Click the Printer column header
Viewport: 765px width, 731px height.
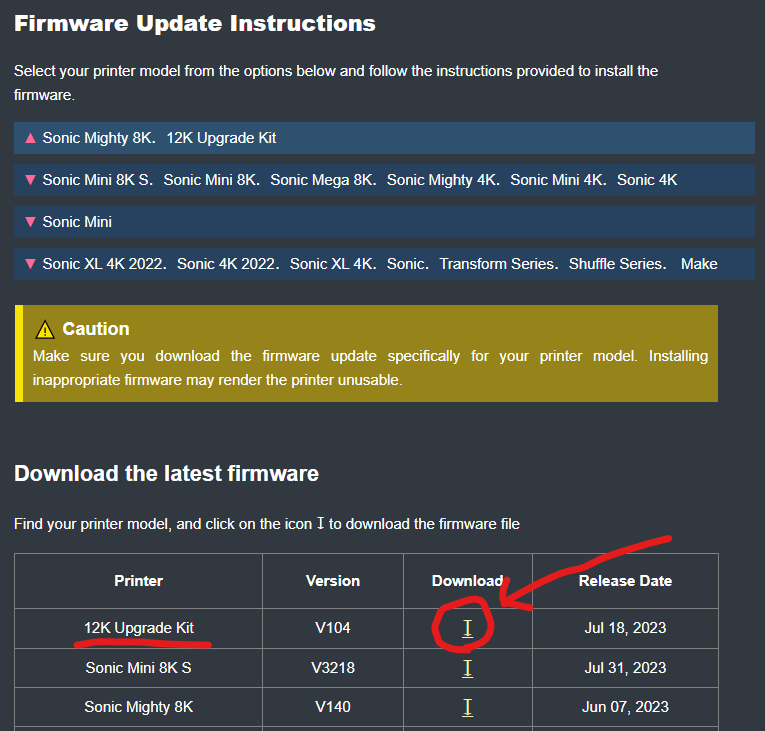pyautogui.click(x=139, y=581)
